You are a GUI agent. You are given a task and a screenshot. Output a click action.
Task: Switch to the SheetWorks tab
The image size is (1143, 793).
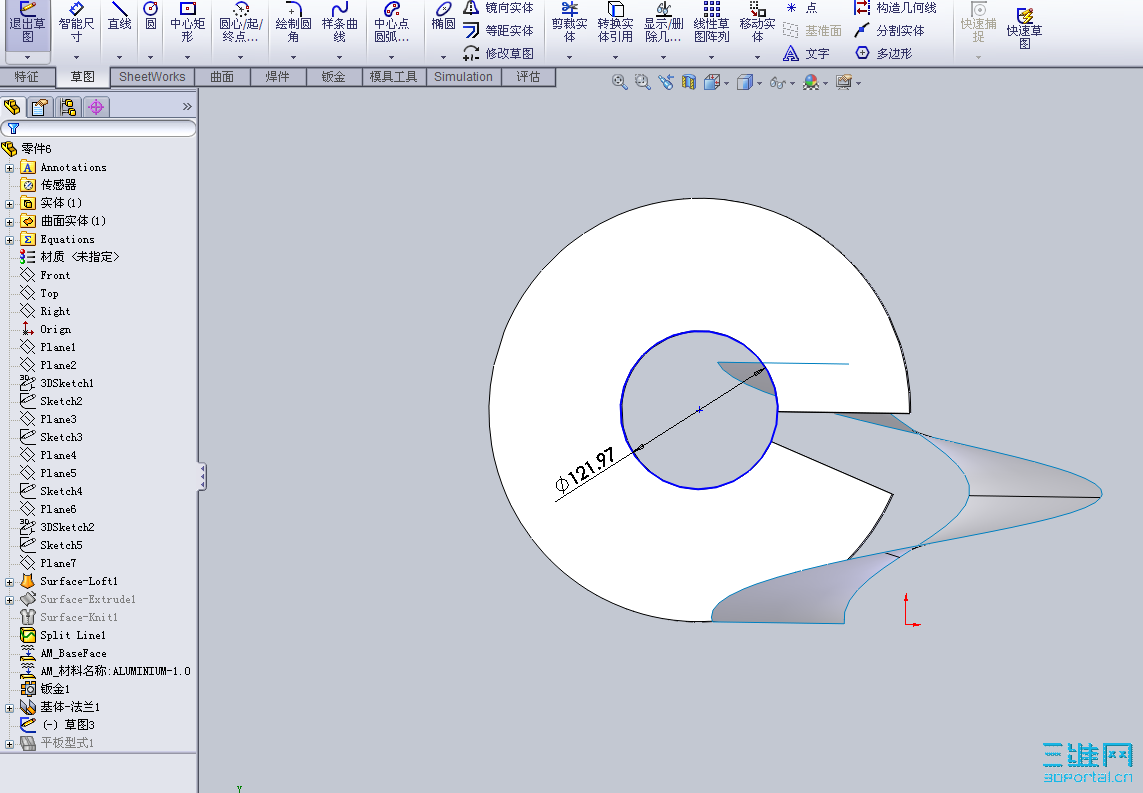tap(152, 77)
